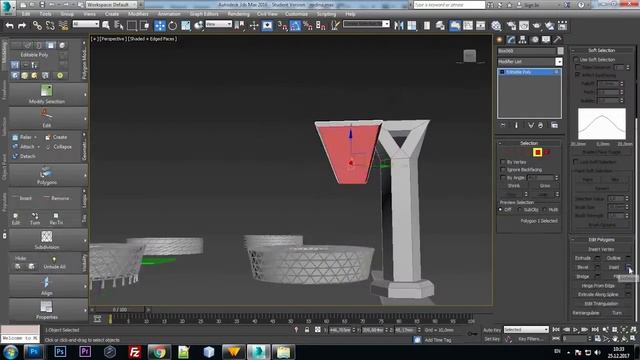640x360 pixels.
Task: Enable the Use Soft Selection checkbox
Action: click(x=576, y=60)
